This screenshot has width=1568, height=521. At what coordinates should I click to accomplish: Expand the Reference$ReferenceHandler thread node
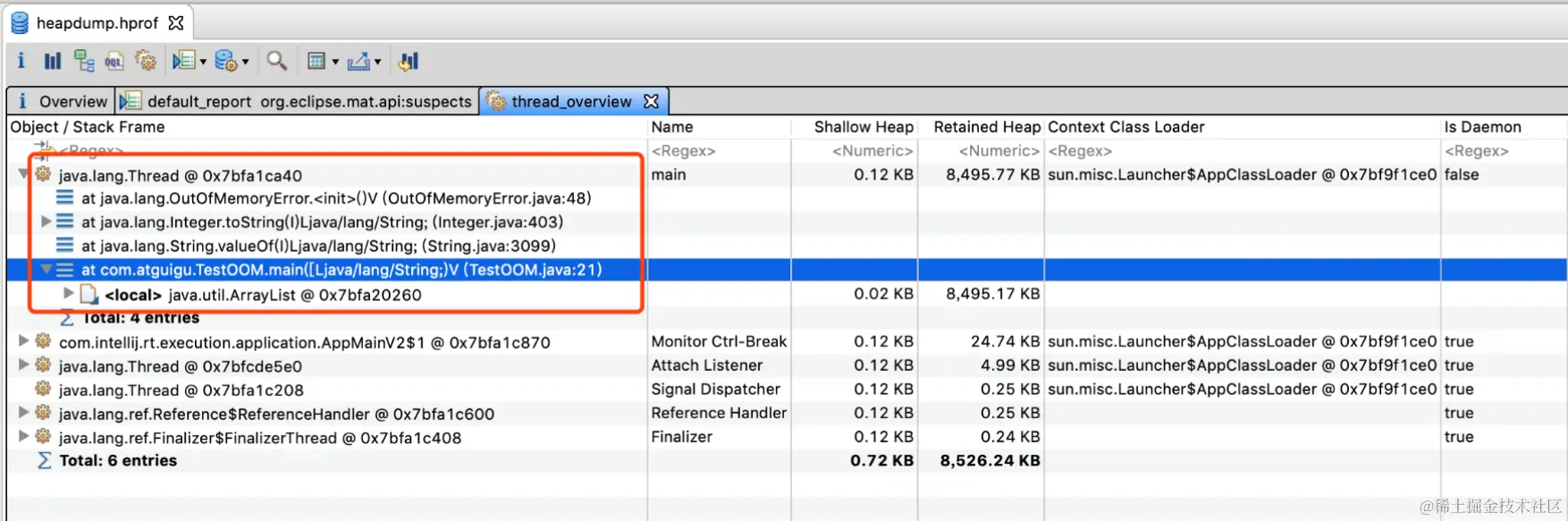click(x=24, y=413)
